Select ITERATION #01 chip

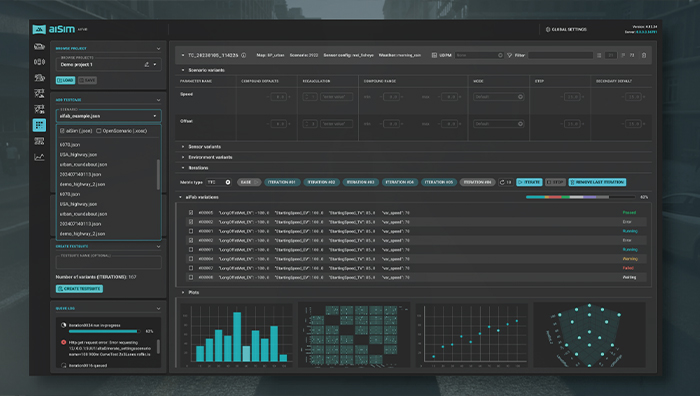[282, 182]
